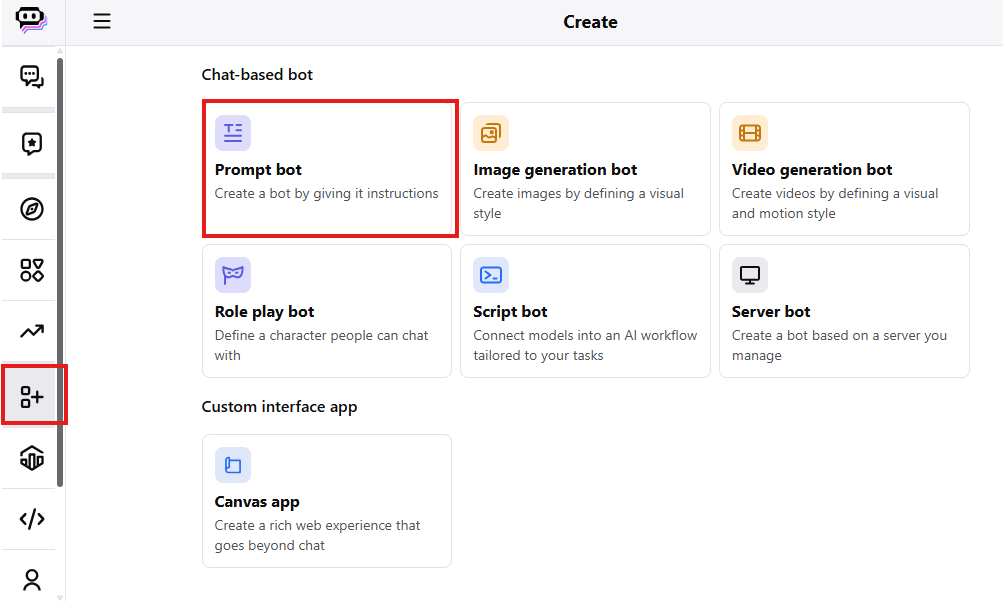Click the orange Image generation bot icon
This screenshot has height=601, width=1003.
[491, 133]
